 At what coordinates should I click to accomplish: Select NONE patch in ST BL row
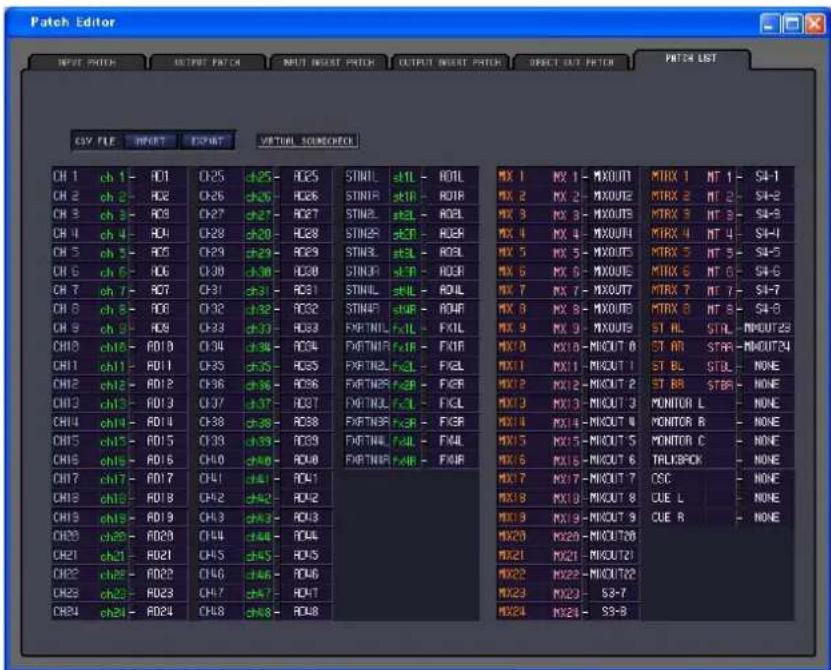[767, 366]
